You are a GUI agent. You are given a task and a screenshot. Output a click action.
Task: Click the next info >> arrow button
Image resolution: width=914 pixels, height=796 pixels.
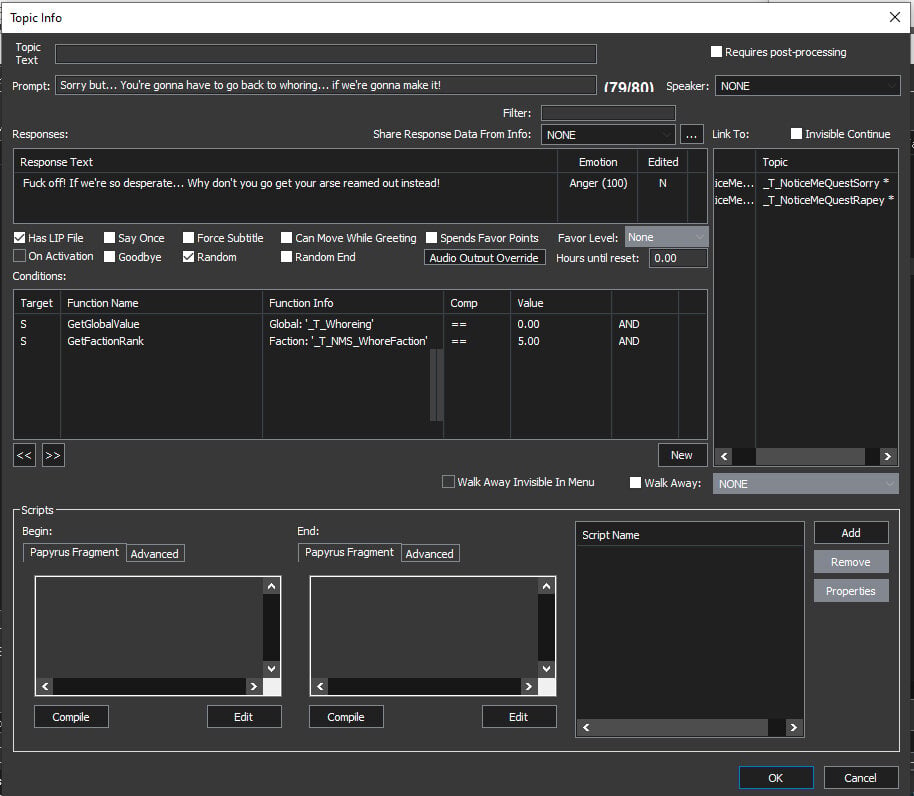53,455
